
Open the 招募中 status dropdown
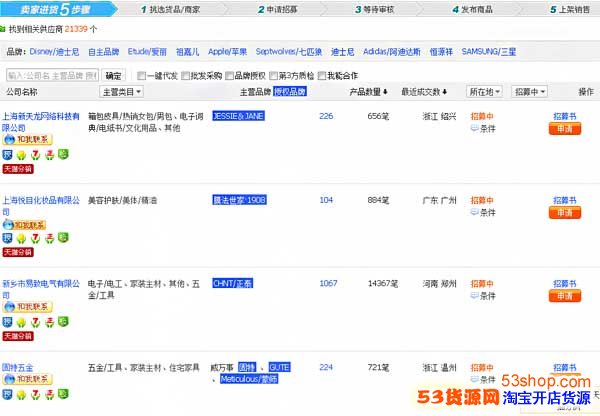tap(529, 92)
